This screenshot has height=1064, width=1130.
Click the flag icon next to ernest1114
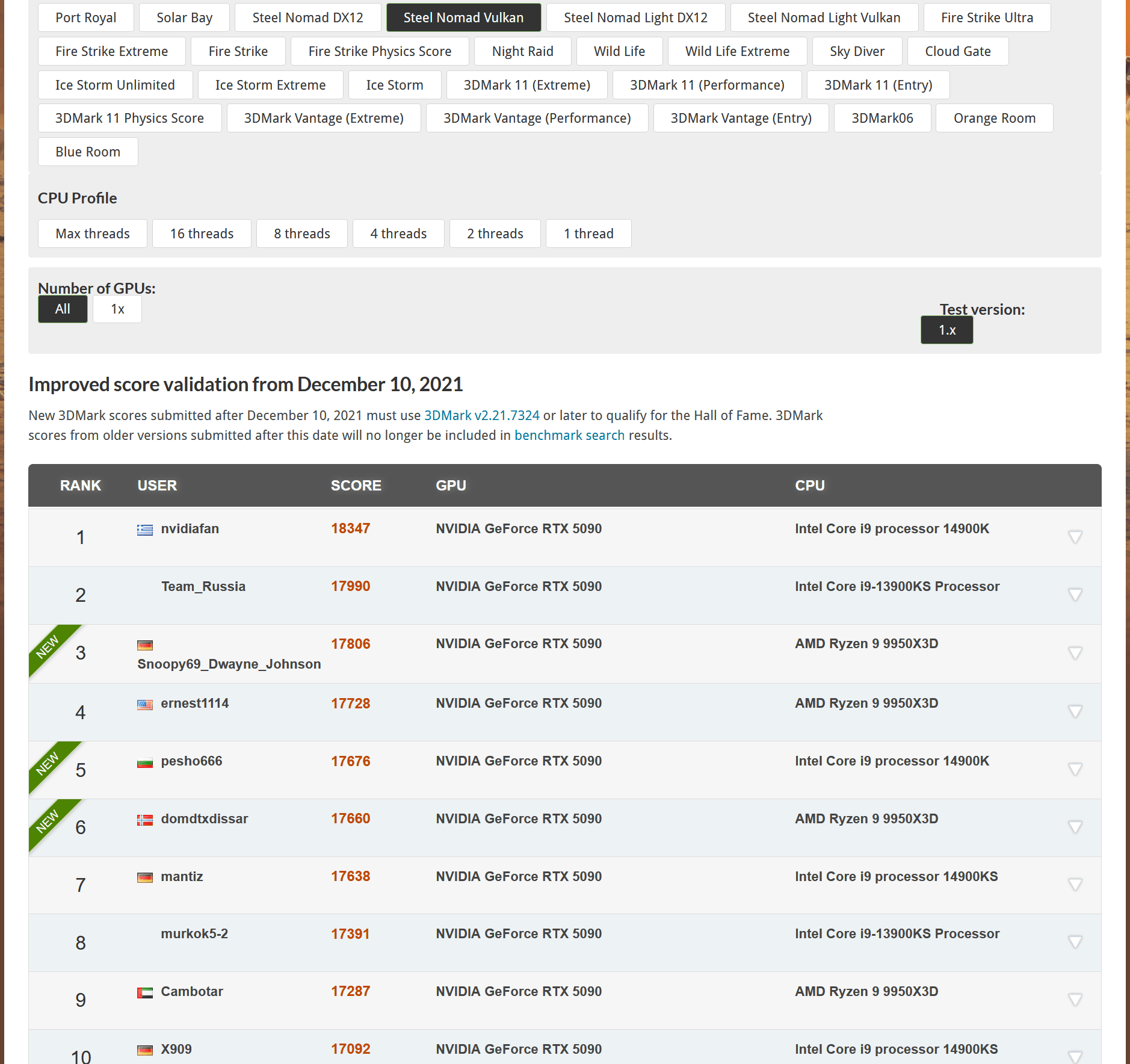(144, 704)
